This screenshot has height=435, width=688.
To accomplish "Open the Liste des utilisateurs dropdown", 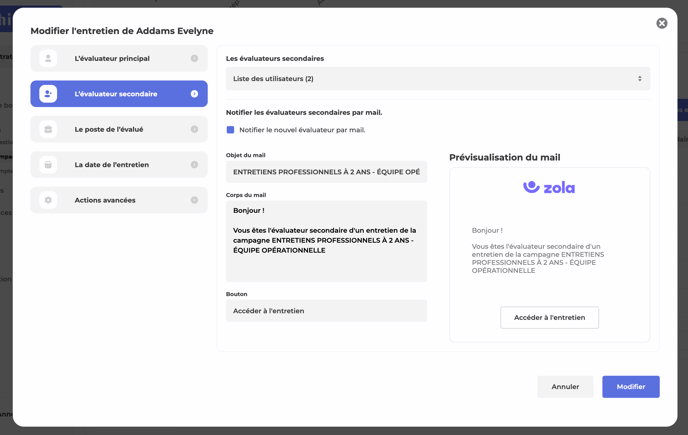I will coord(437,79).
